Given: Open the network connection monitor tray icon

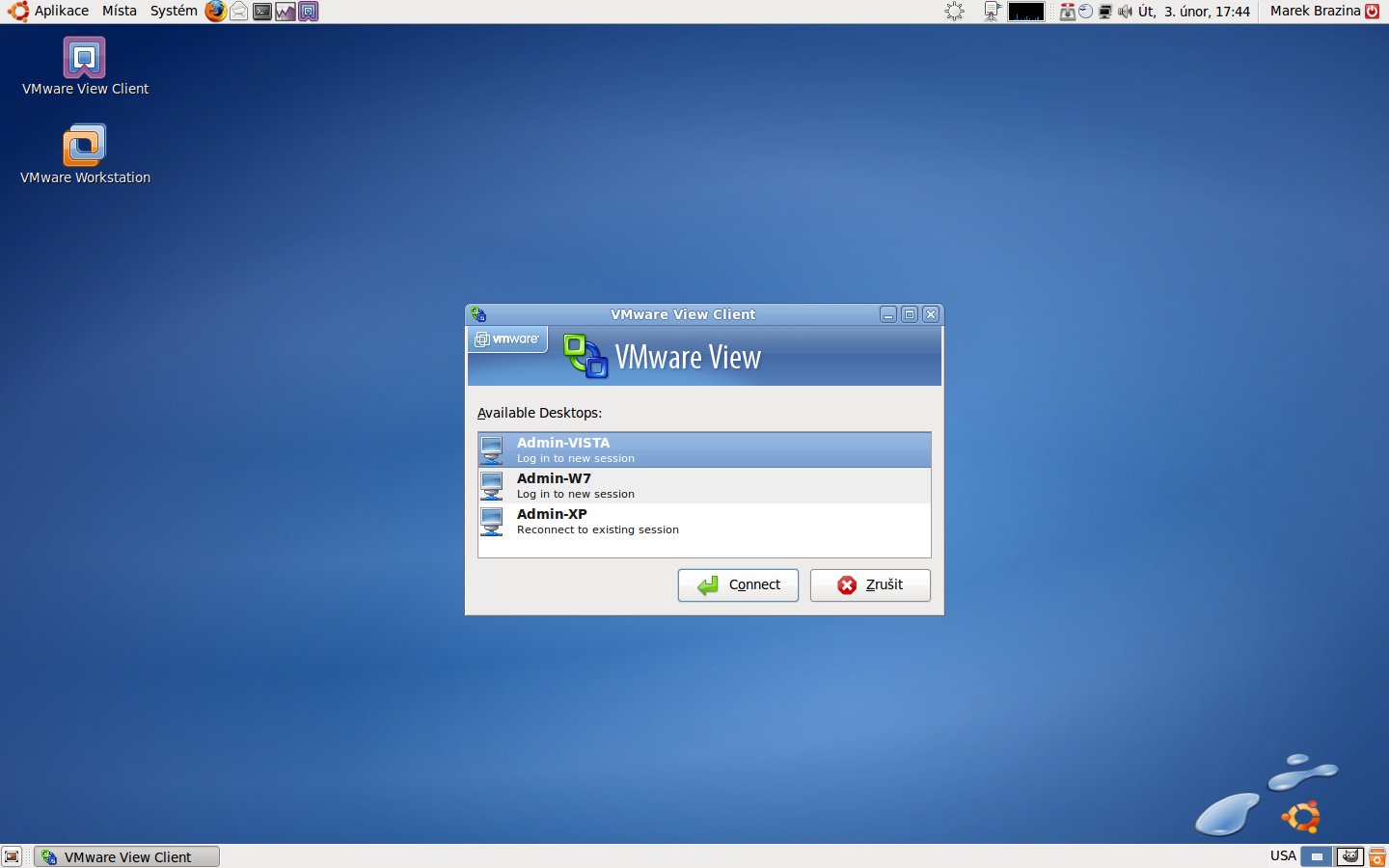Looking at the screenshot, I should click(x=1105, y=12).
